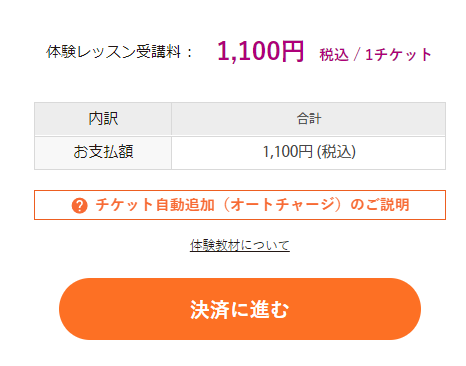This screenshot has height=366, width=466.
Task: Select the 内訳 table header cell
Action: (103, 119)
